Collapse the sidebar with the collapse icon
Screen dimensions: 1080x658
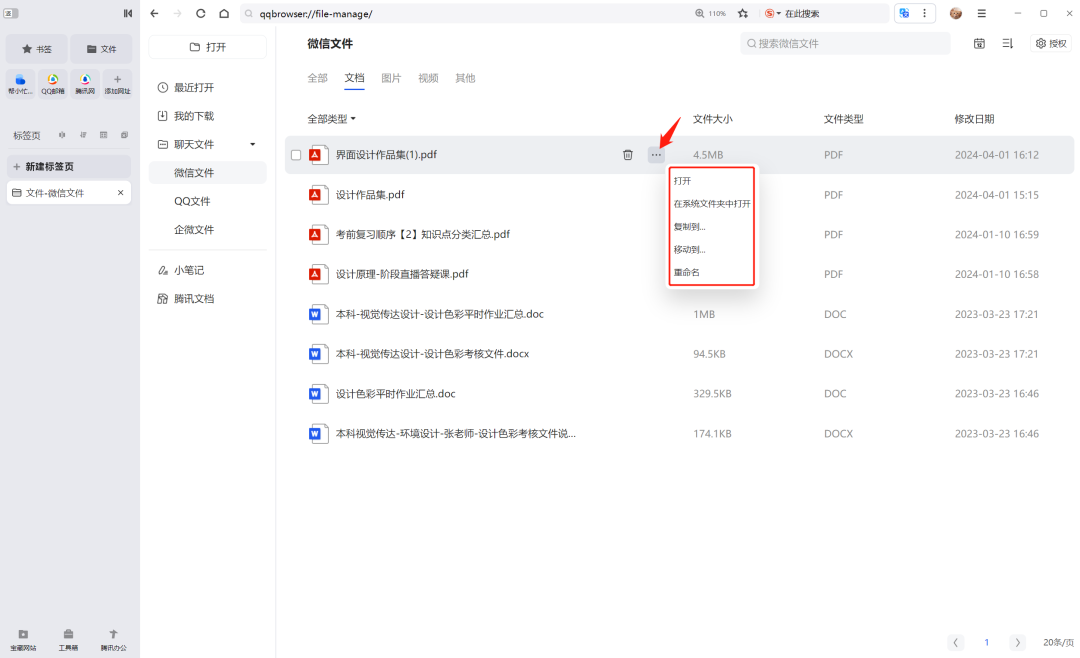[x=128, y=13]
